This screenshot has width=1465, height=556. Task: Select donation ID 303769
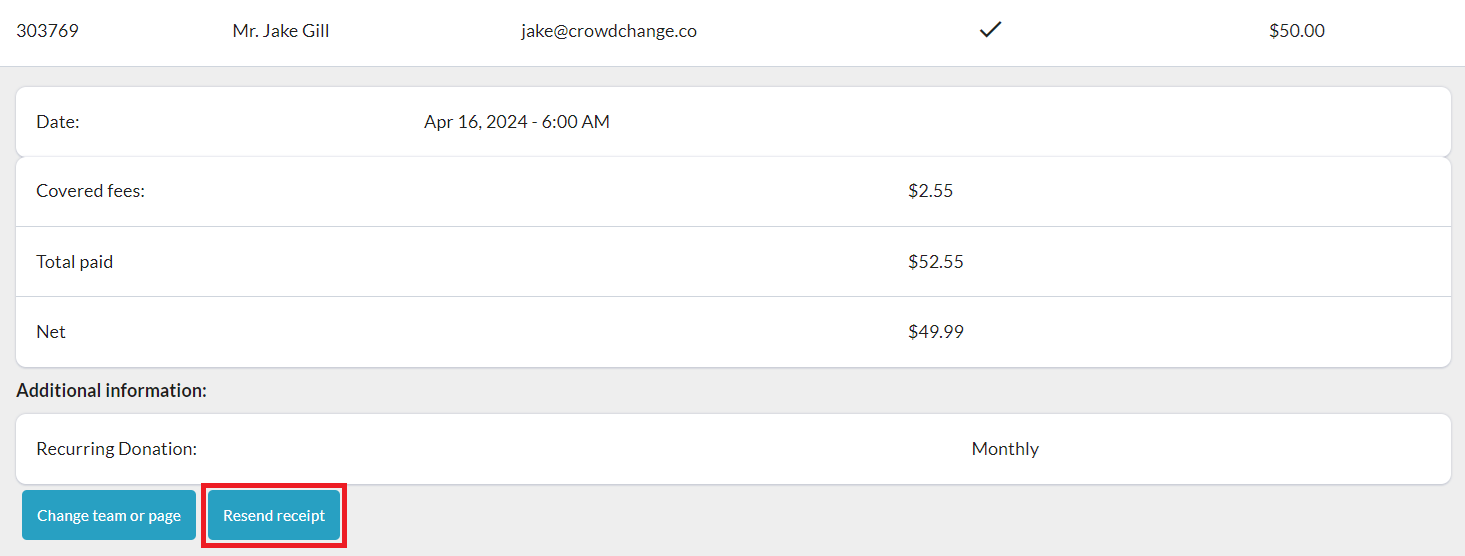(x=47, y=31)
